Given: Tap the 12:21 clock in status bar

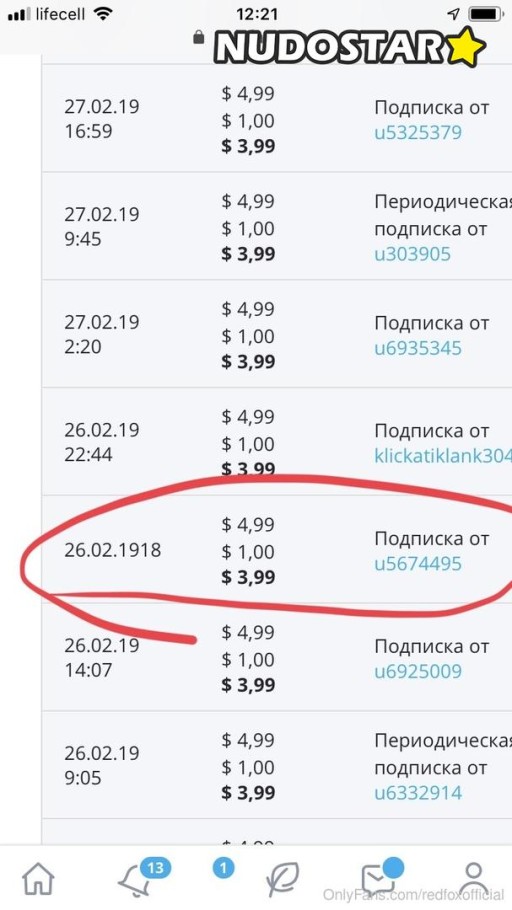Looking at the screenshot, I should 257,13.
